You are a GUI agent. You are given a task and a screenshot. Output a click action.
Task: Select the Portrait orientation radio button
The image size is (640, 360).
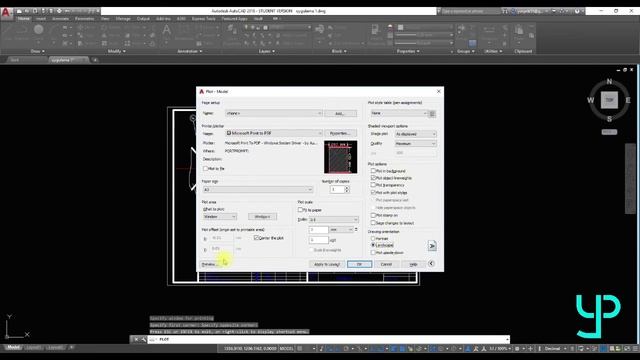(x=373, y=238)
